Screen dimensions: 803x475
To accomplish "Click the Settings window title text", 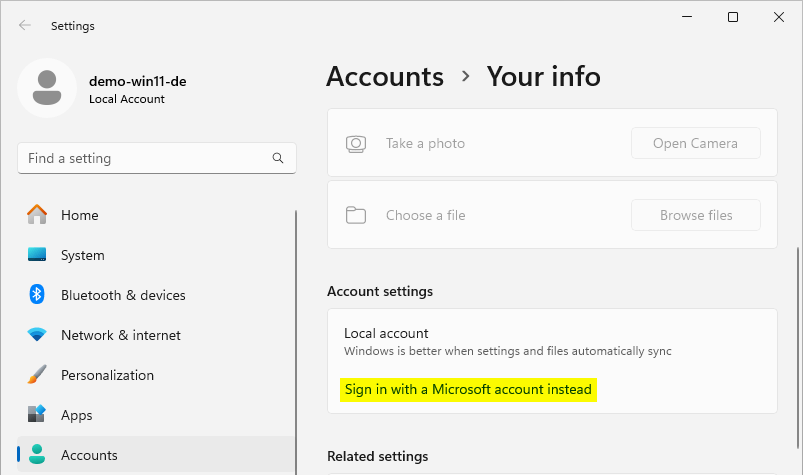I will [x=73, y=26].
